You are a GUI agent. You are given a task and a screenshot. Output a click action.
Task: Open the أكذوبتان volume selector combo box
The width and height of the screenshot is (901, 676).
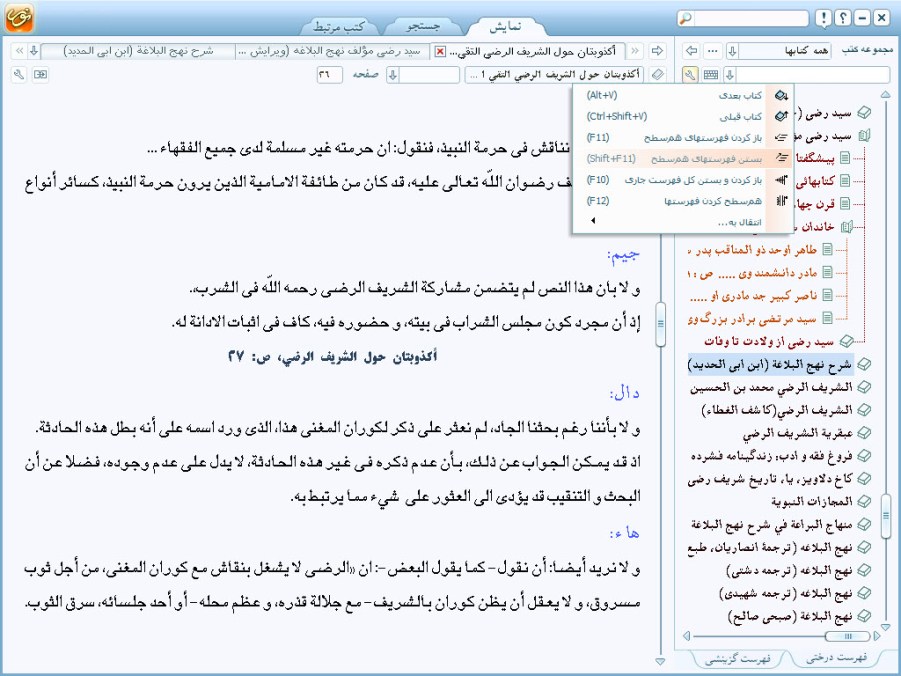556,74
